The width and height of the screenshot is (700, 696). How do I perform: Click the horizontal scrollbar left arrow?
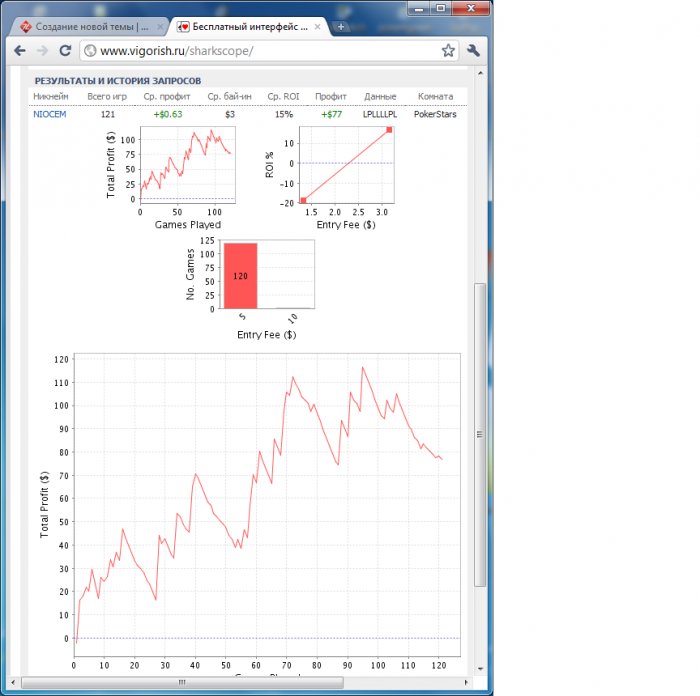click(13, 682)
